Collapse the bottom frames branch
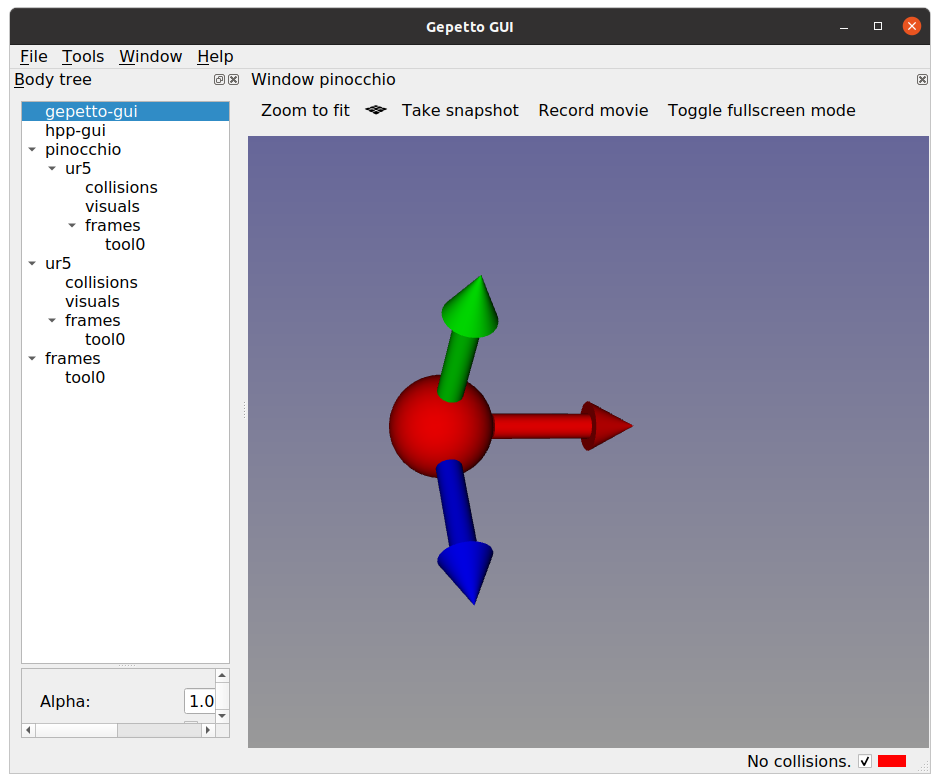Viewport: 940px width, 783px height. 32,358
